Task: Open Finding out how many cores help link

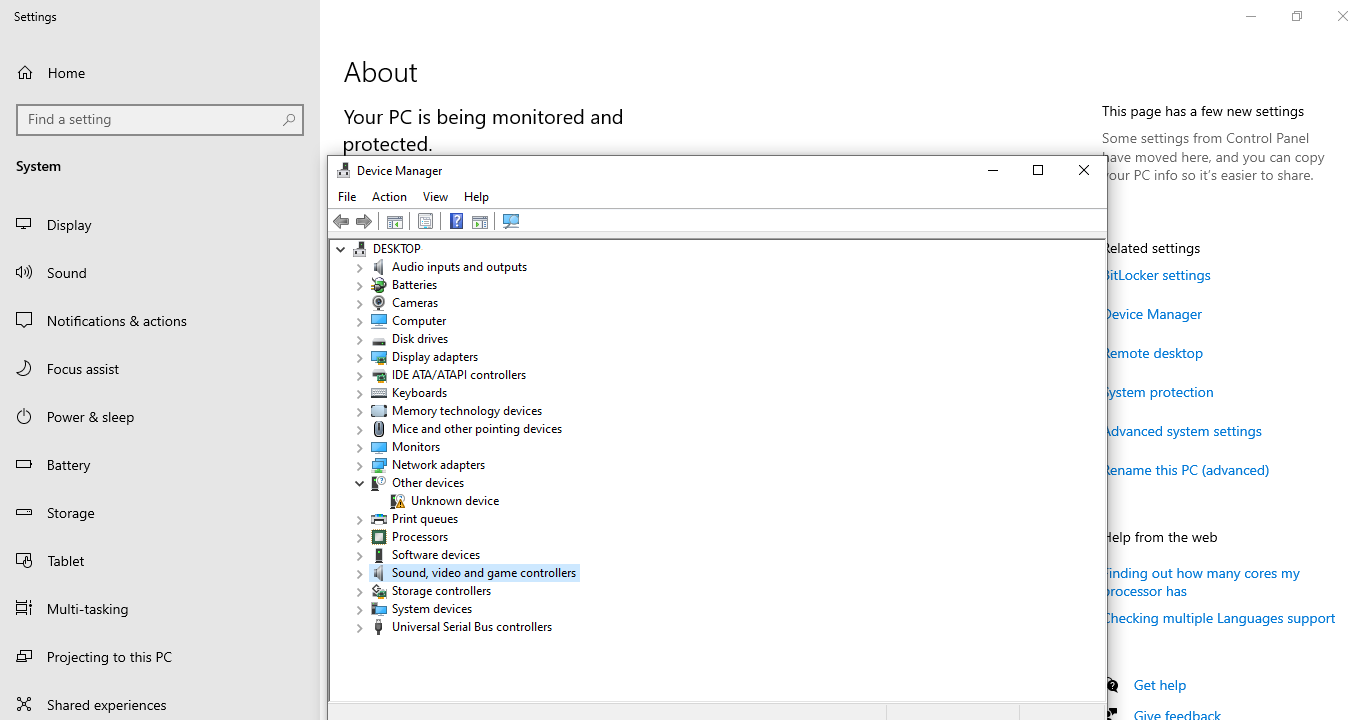Action: point(1203,582)
